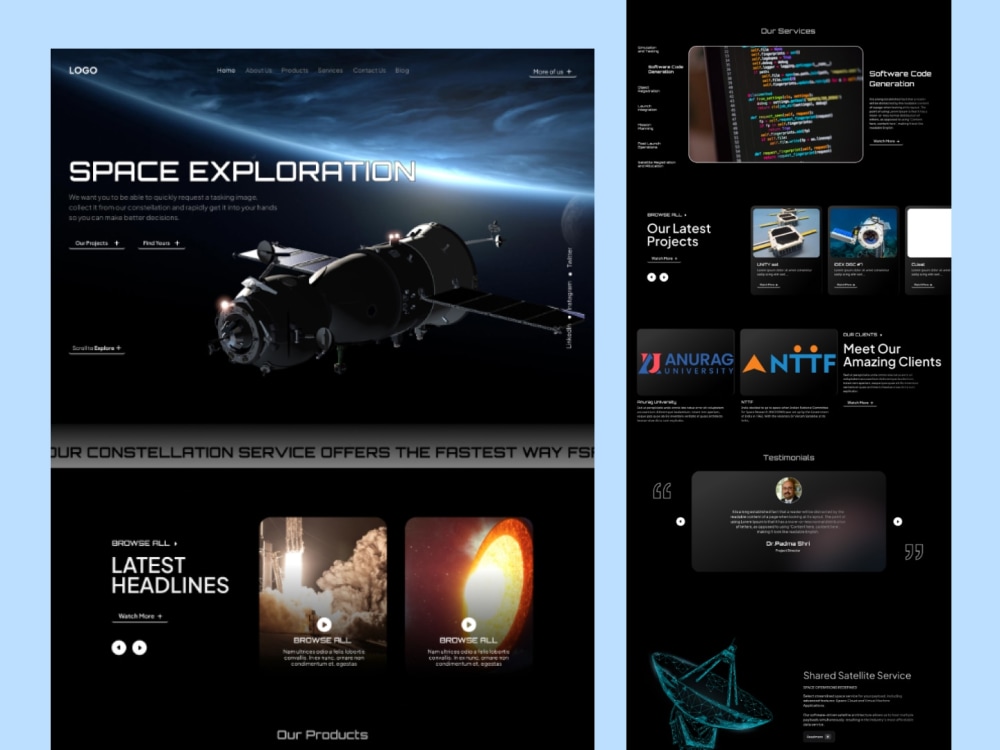Select Software Code Generation in service list
The height and width of the screenshot is (750, 1000).
click(x=665, y=69)
